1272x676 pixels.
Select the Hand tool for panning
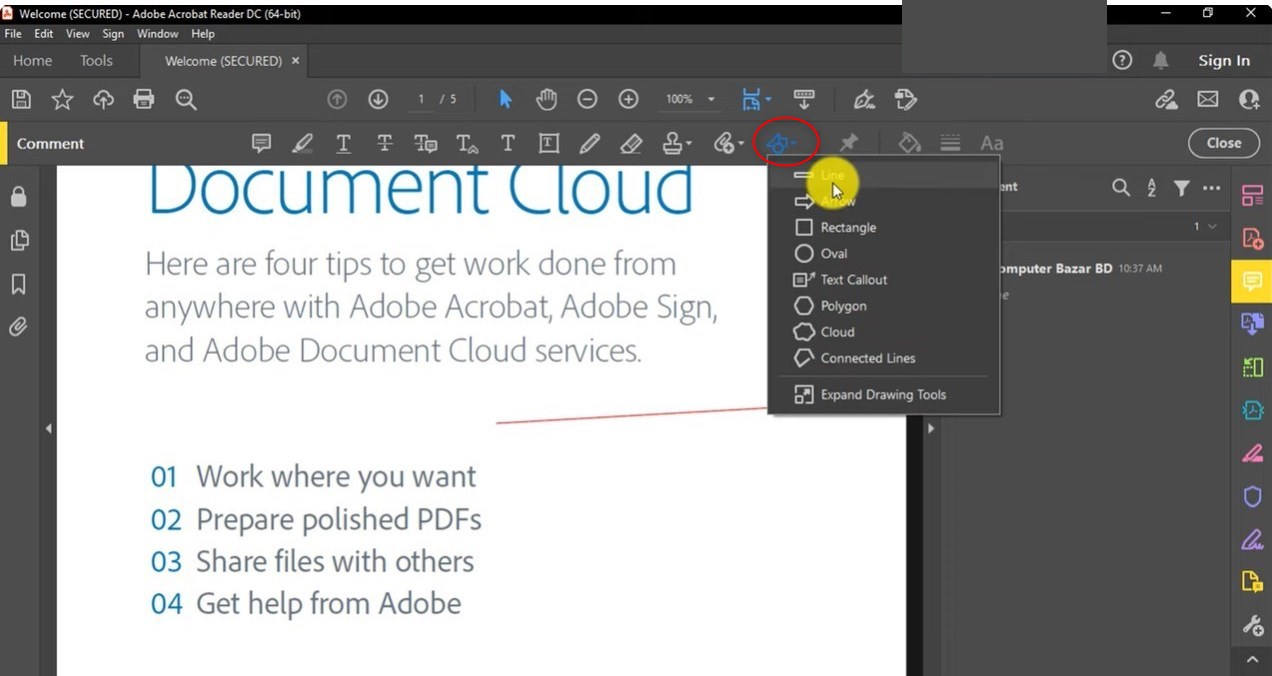546,99
